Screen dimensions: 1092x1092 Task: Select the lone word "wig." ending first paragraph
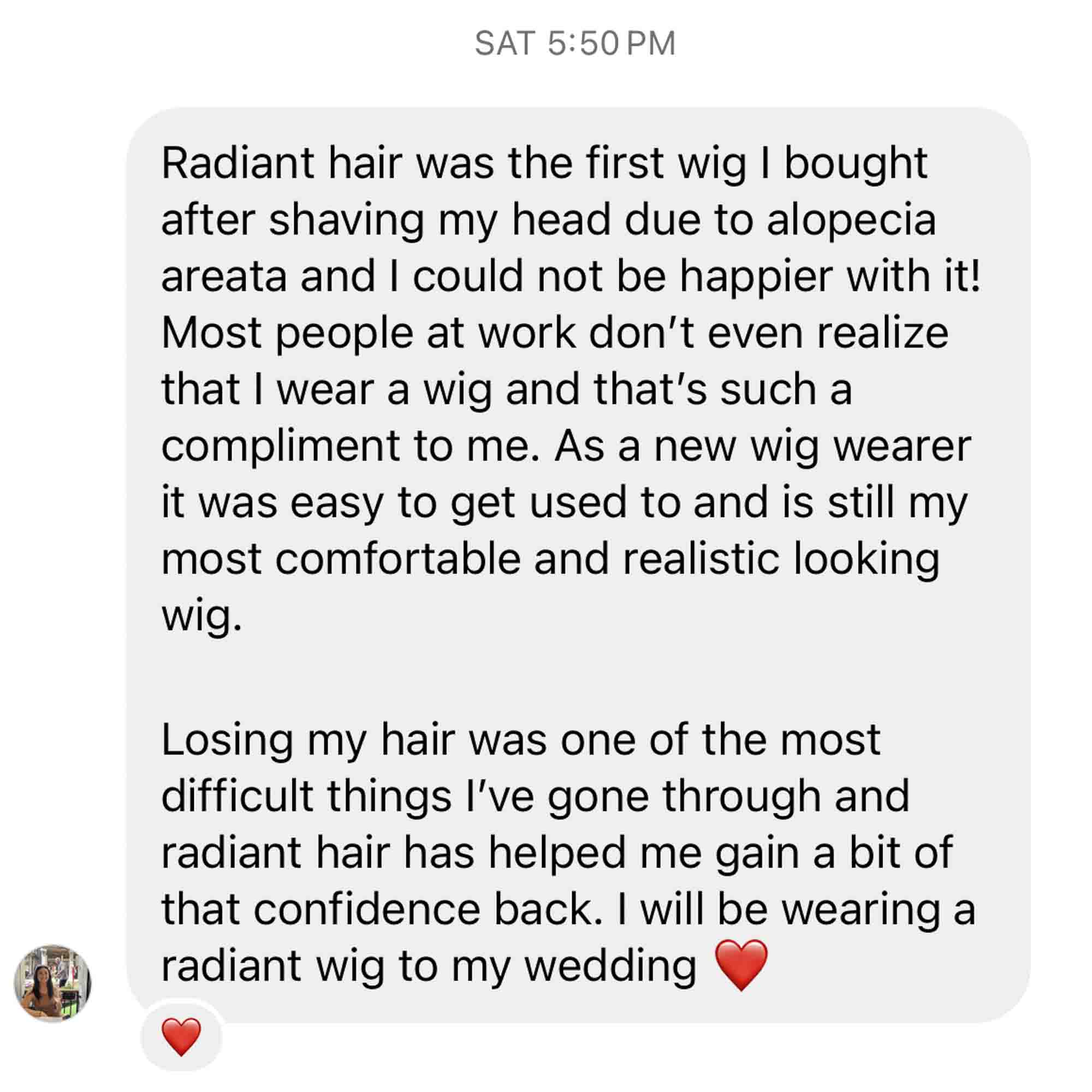[x=202, y=616]
